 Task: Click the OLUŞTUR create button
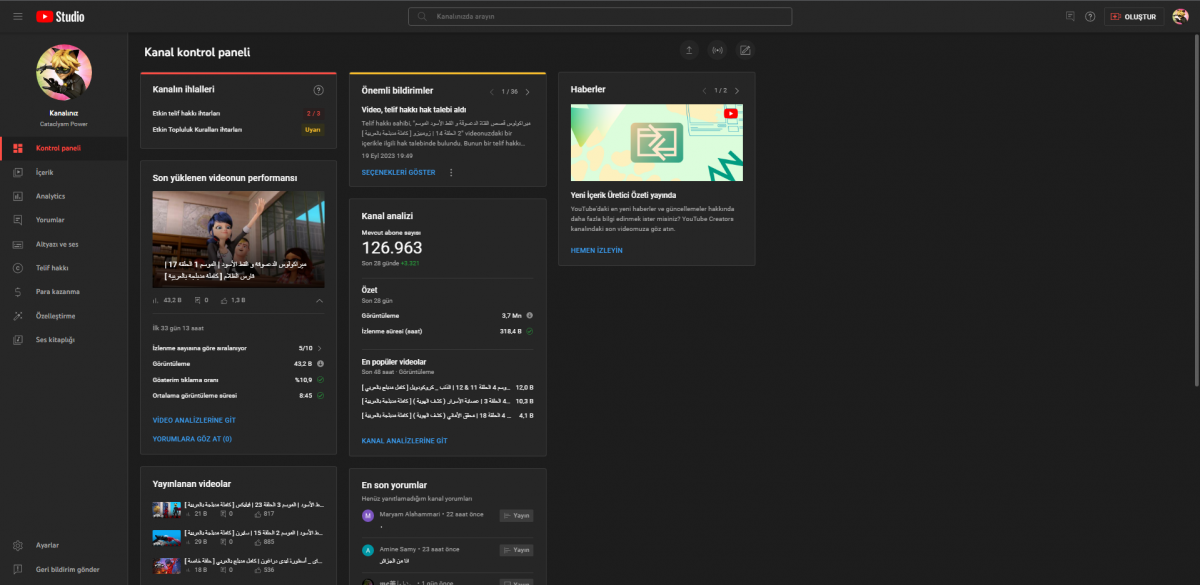click(1134, 17)
